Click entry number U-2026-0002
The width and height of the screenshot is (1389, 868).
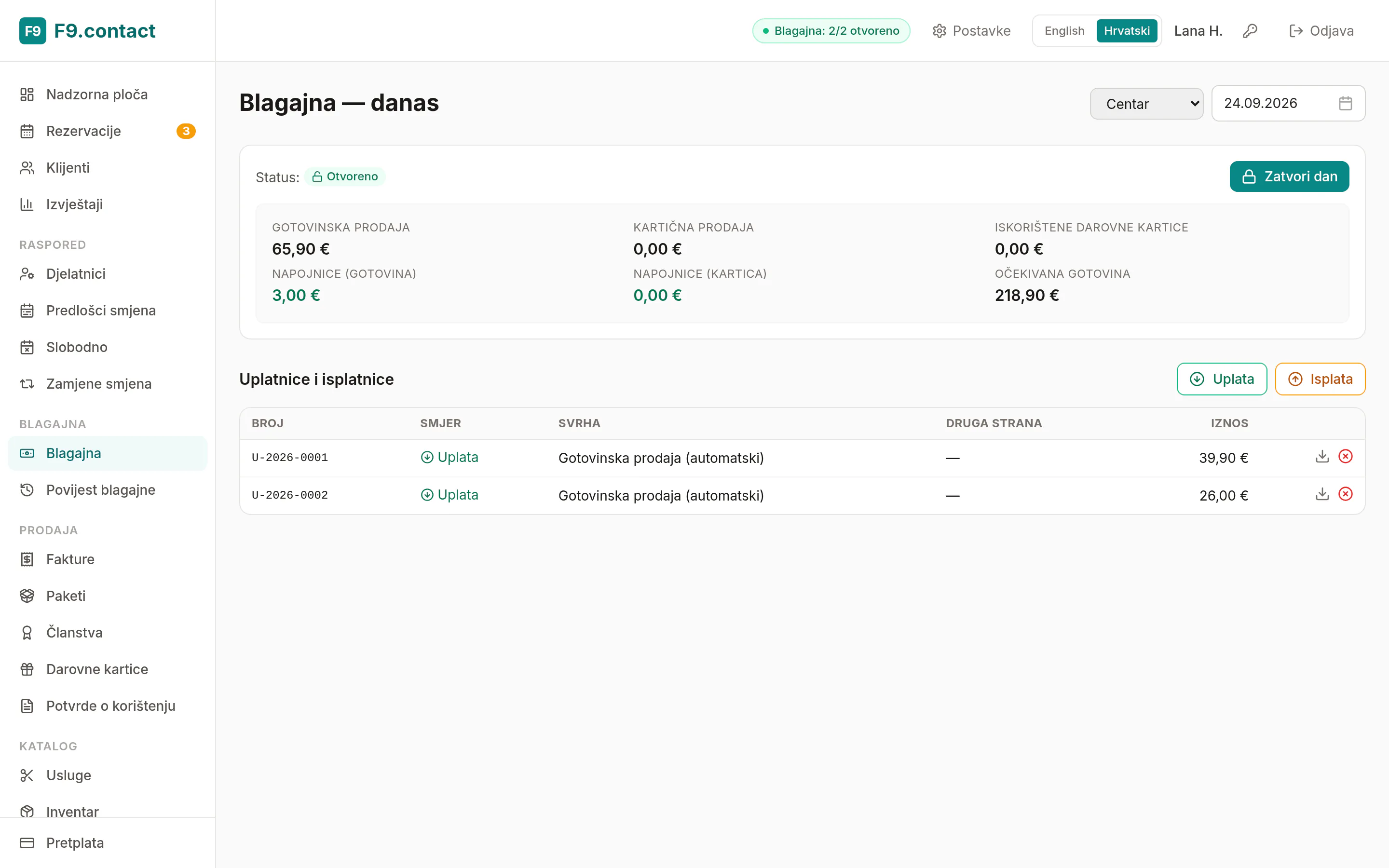tap(290, 495)
